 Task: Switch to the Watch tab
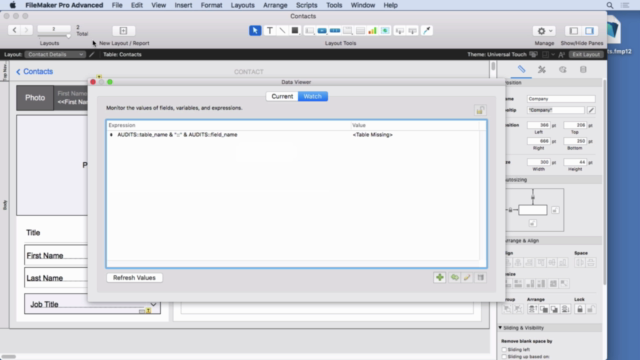pos(313,96)
